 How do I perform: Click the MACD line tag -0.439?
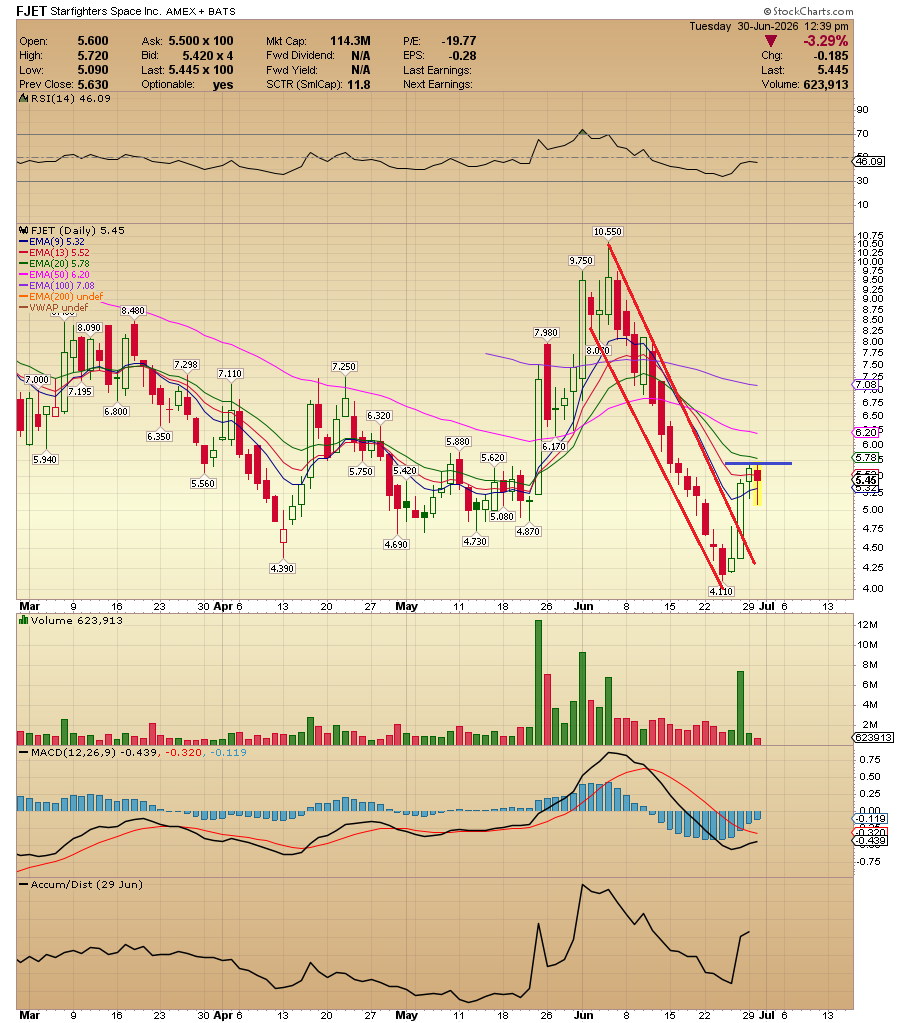click(871, 840)
